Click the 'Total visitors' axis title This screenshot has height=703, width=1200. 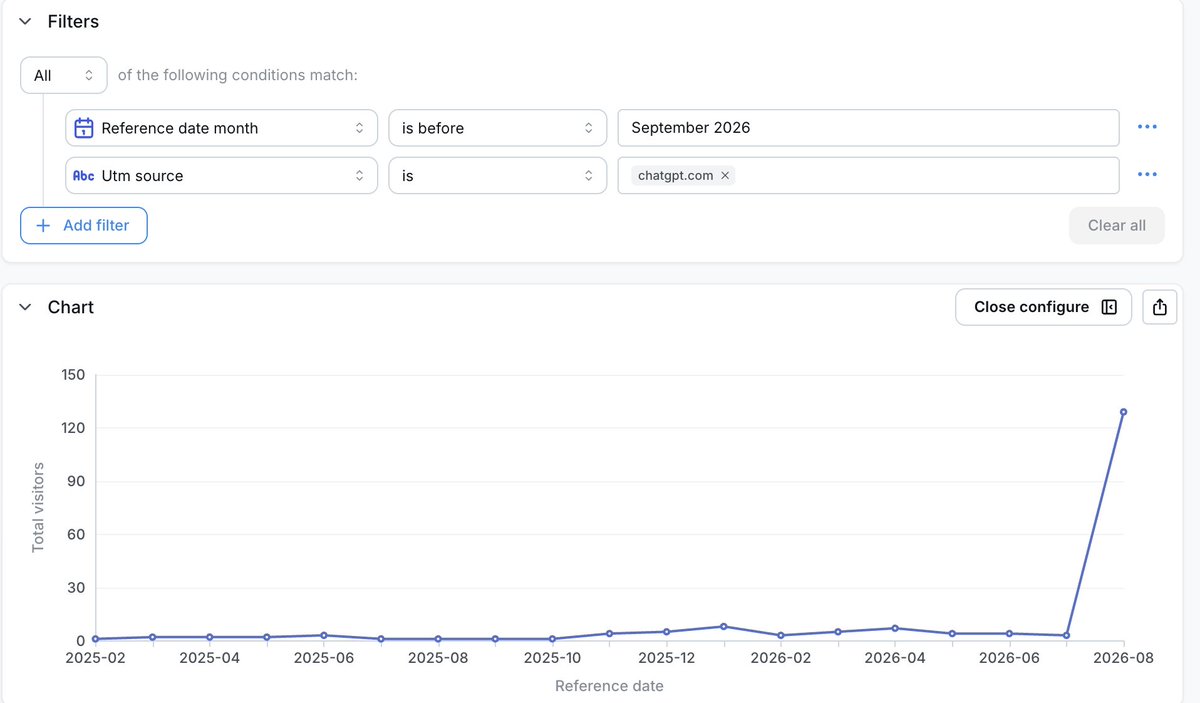39,507
